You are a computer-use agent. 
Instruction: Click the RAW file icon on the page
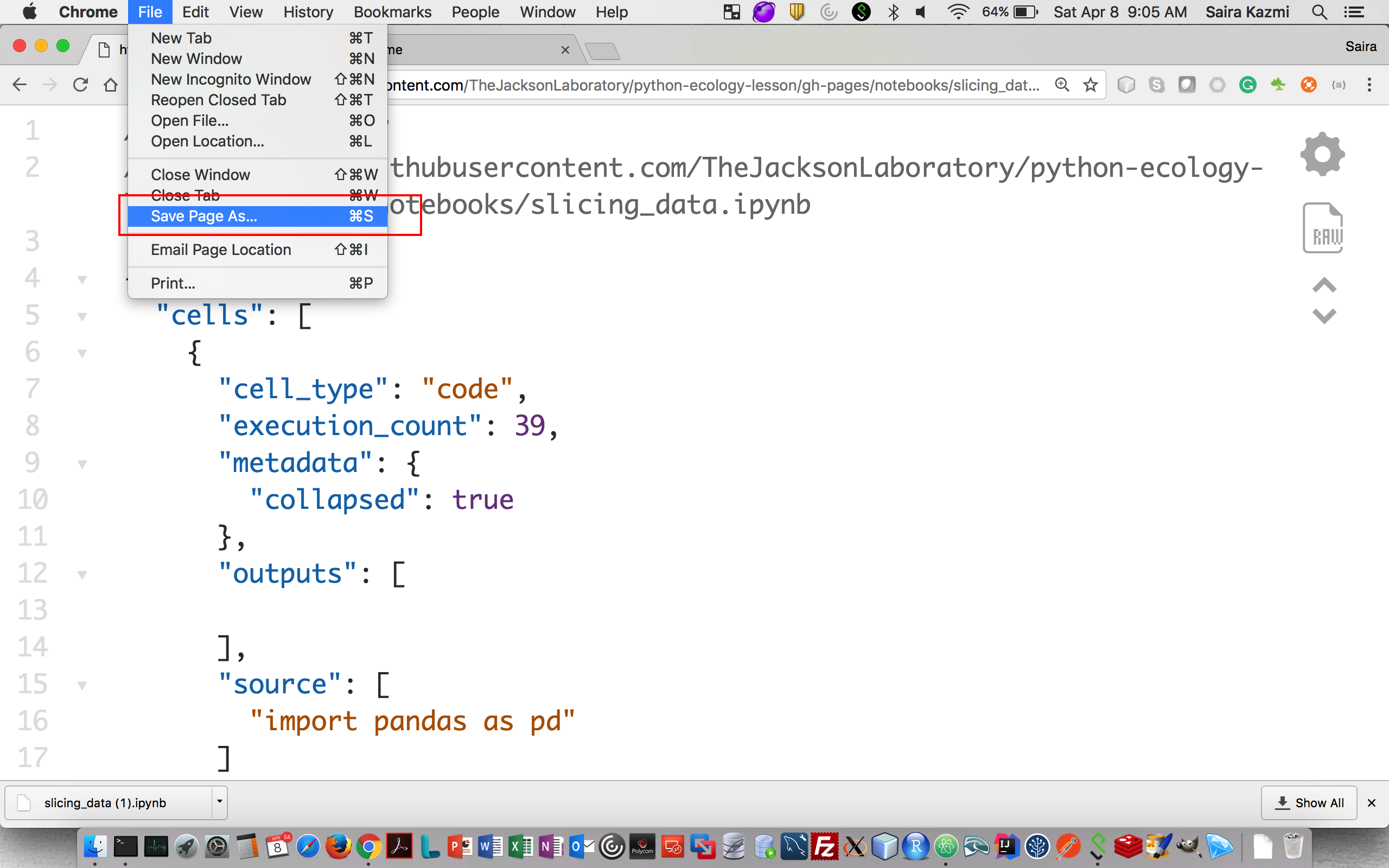(x=1323, y=228)
